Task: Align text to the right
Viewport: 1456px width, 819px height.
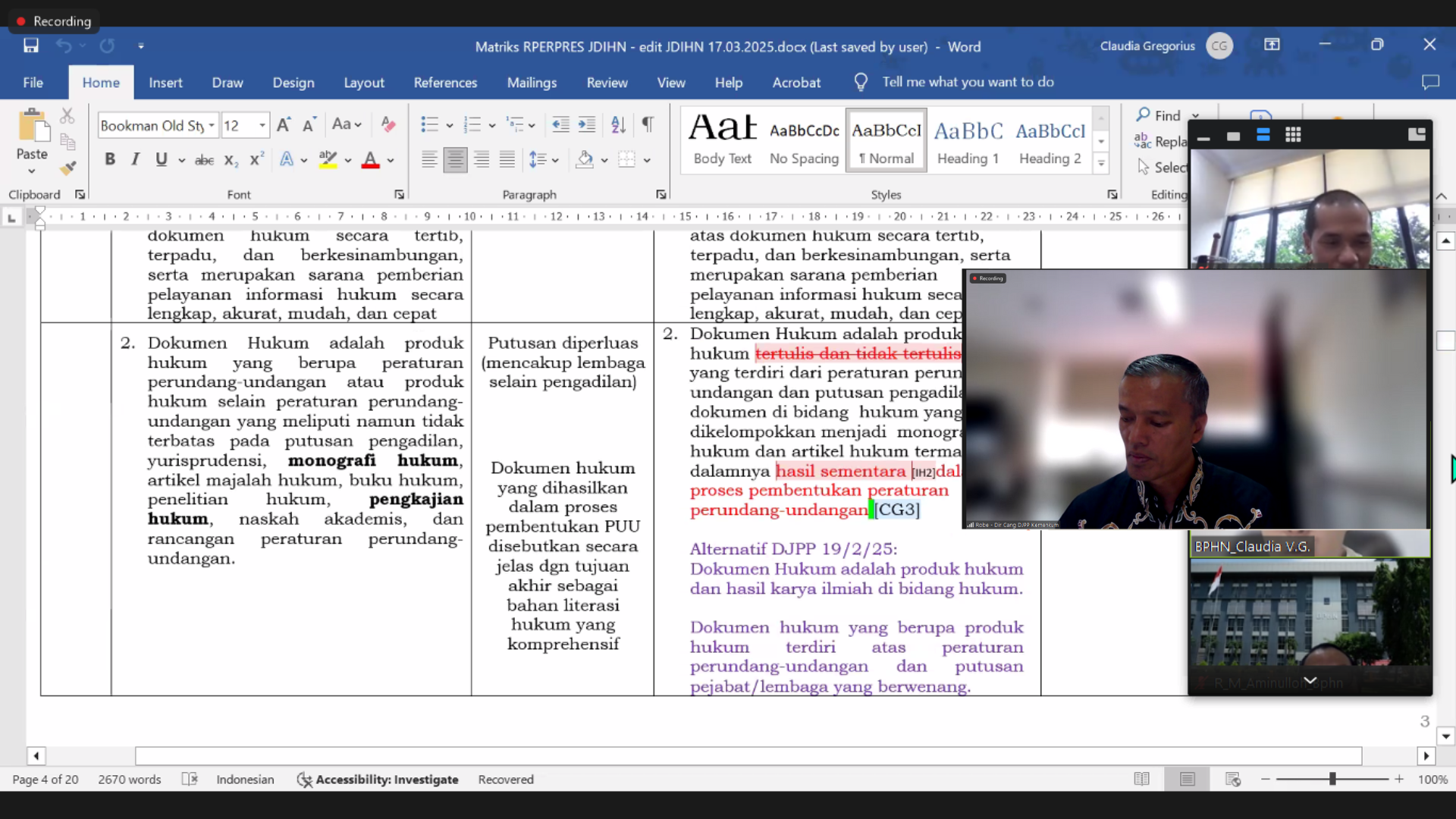Action: pyautogui.click(x=482, y=159)
